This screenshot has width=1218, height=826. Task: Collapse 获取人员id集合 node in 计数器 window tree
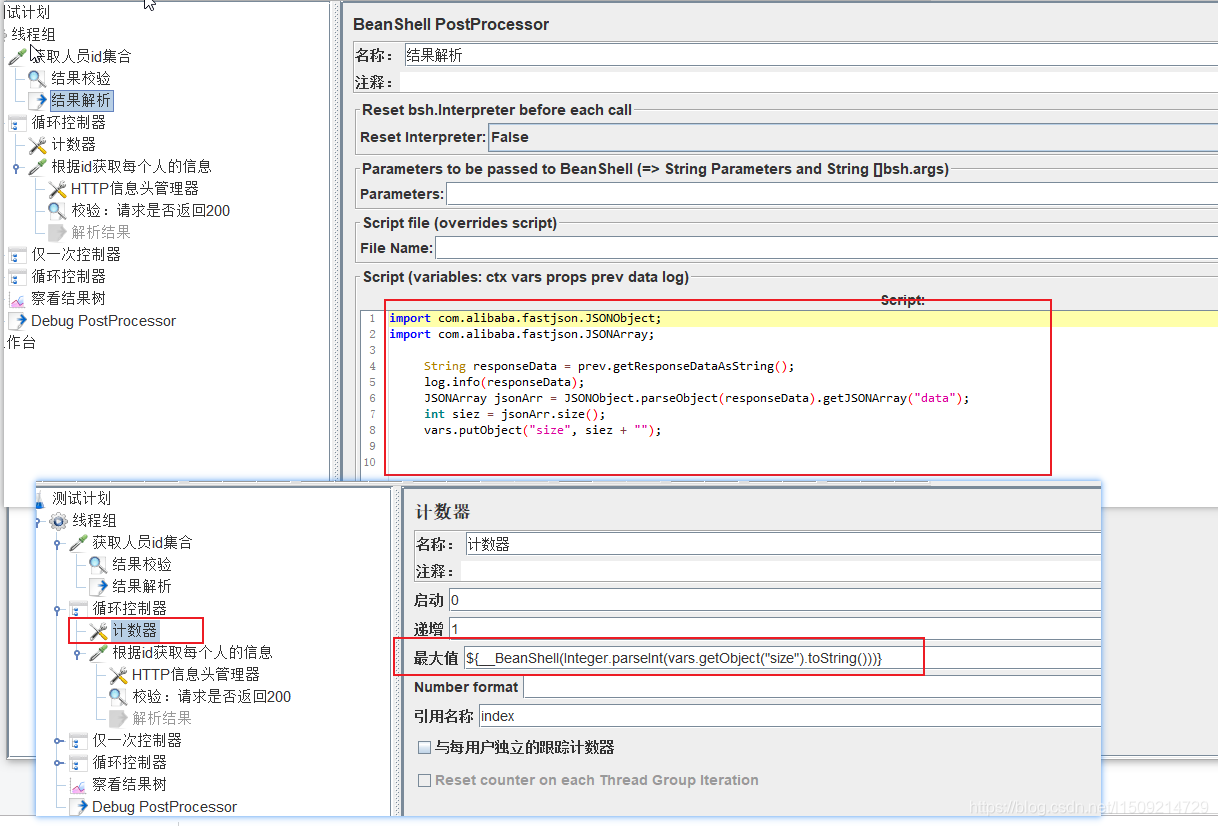pos(58,543)
